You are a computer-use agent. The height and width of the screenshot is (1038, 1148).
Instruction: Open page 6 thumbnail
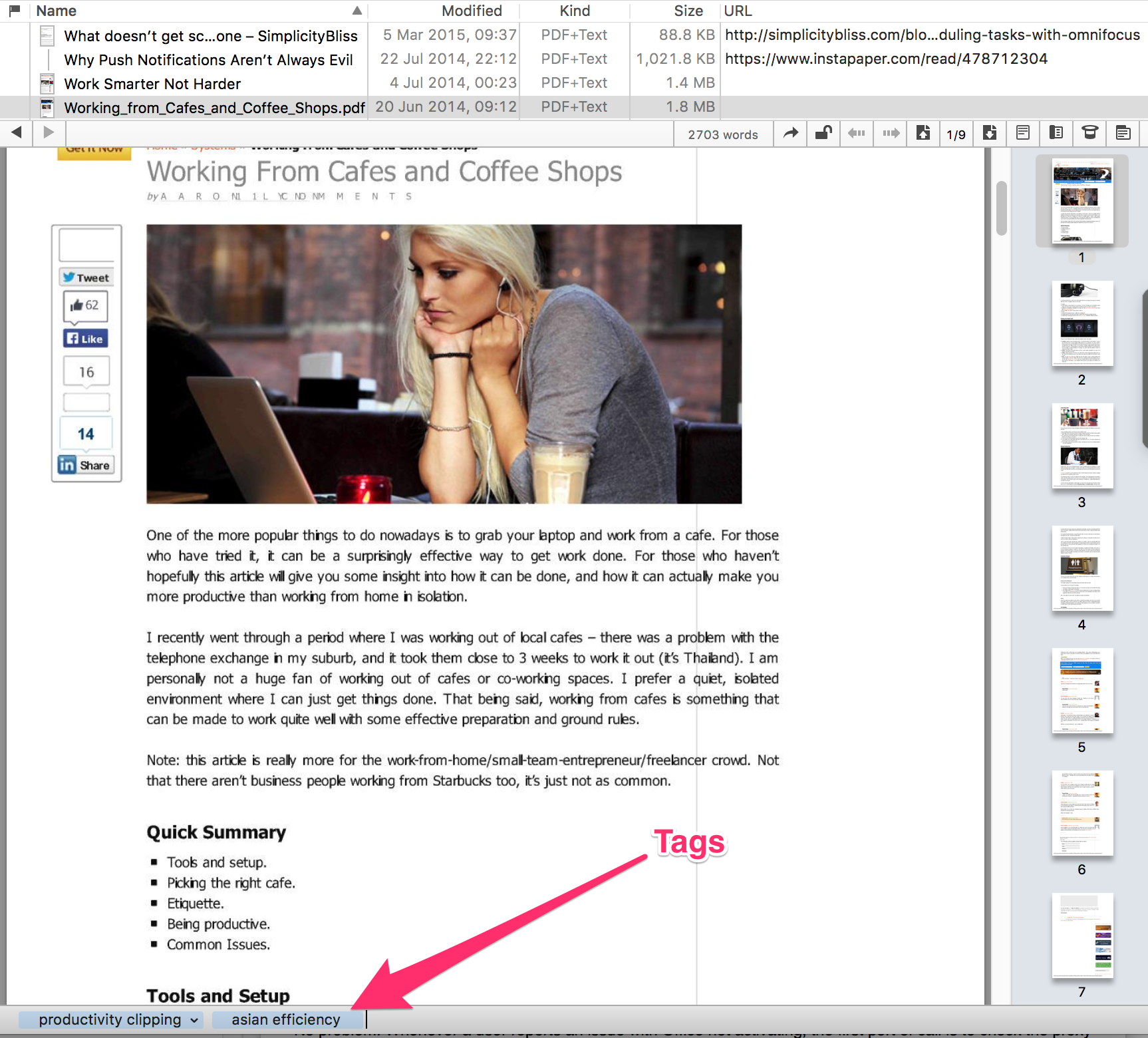click(x=1082, y=813)
